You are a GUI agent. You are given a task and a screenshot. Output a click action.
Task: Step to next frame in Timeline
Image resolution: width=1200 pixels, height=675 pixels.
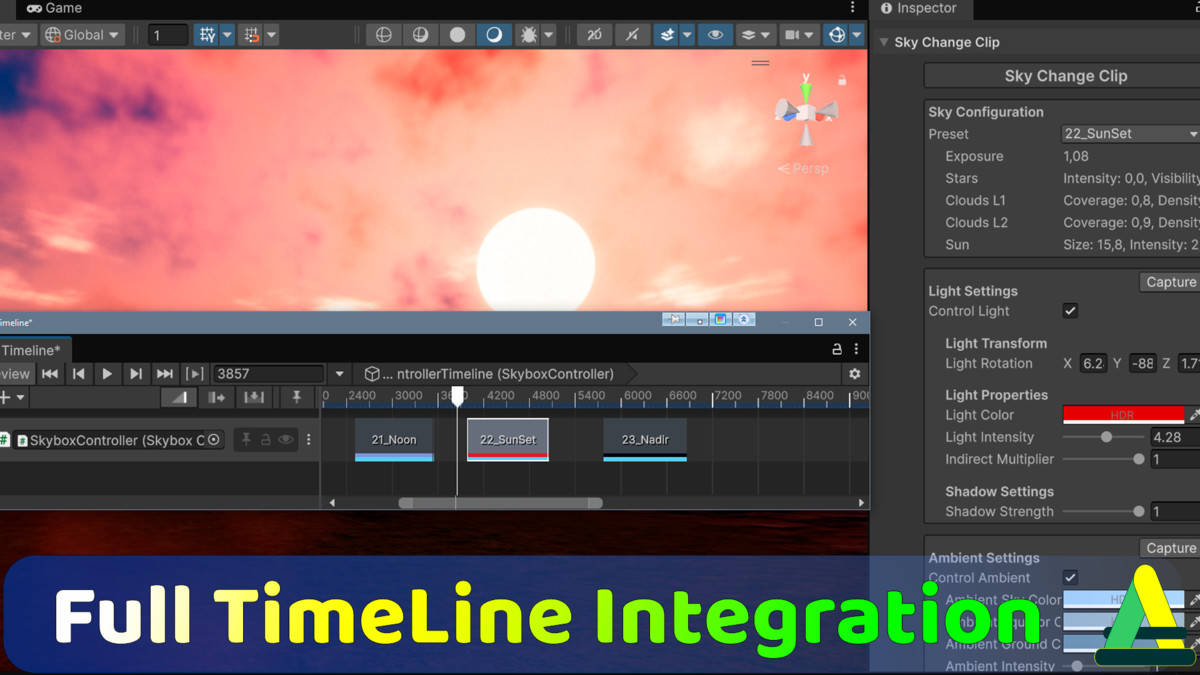pyautogui.click(x=136, y=374)
